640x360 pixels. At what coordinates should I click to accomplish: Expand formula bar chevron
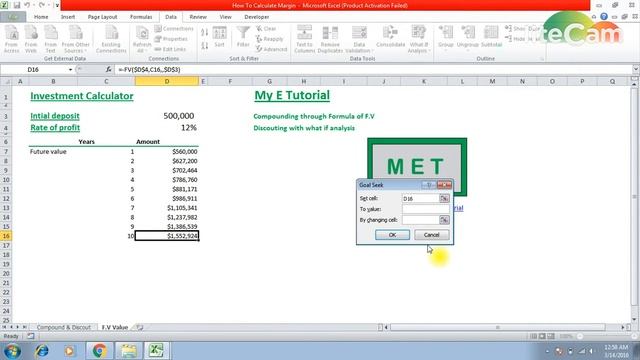[x=636, y=70]
